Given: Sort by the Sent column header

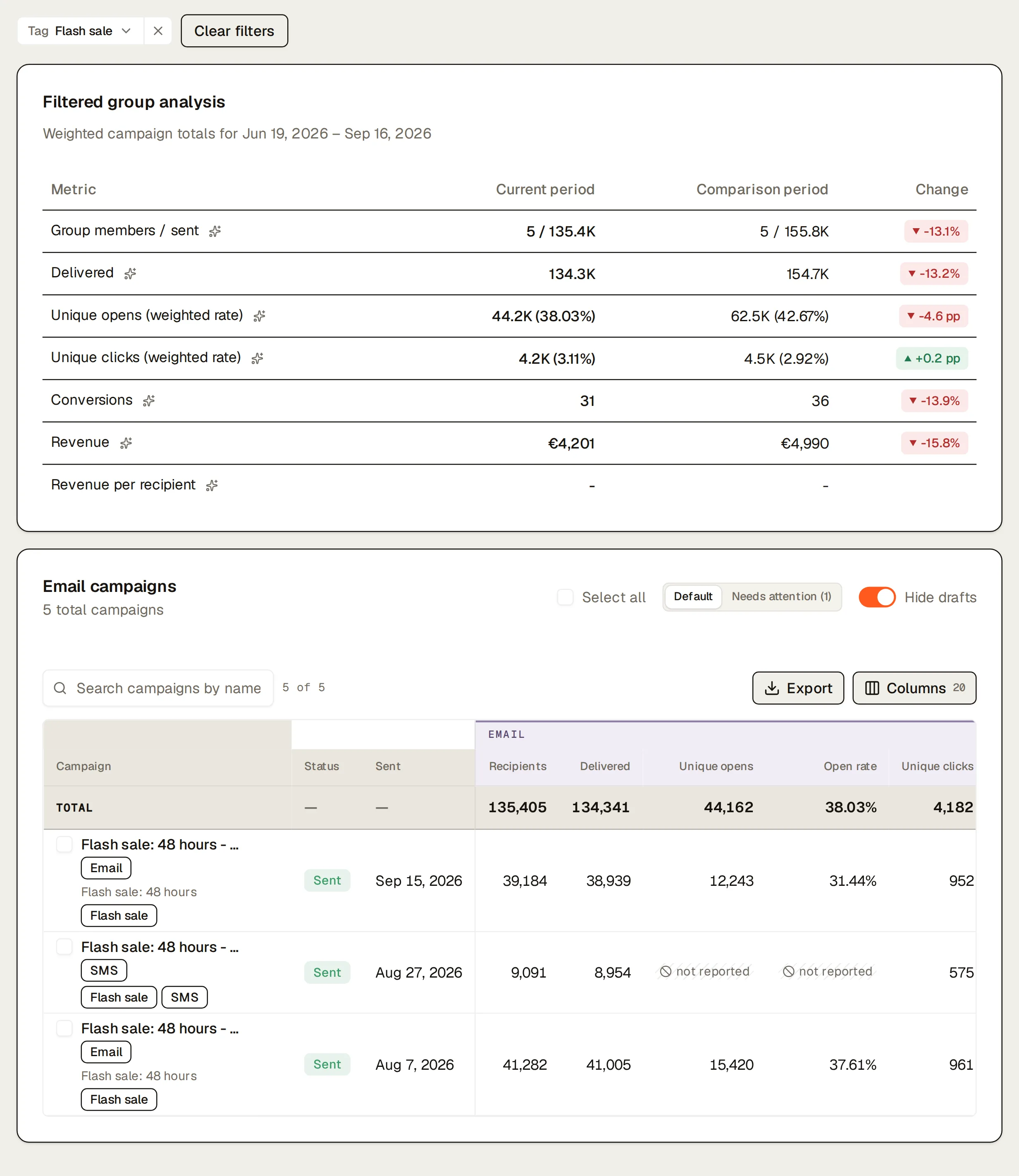Looking at the screenshot, I should (388, 766).
